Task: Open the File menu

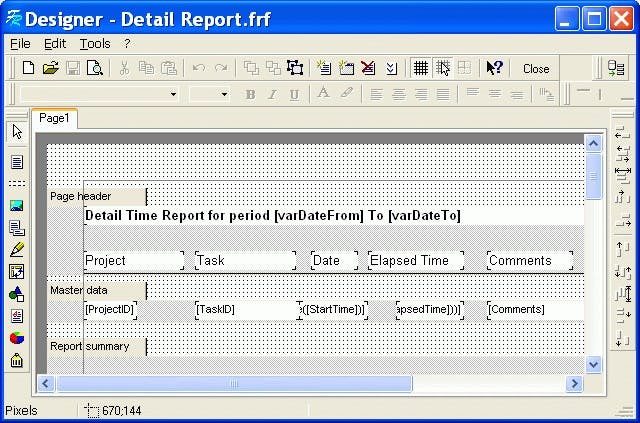Action: coord(20,43)
